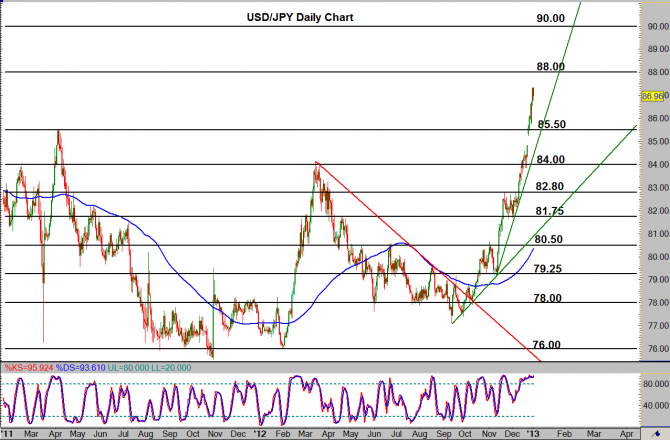The height and width of the screenshot is (440, 670).
Task: Click the Nov label of 2011 on time axis
Action: coord(215,434)
